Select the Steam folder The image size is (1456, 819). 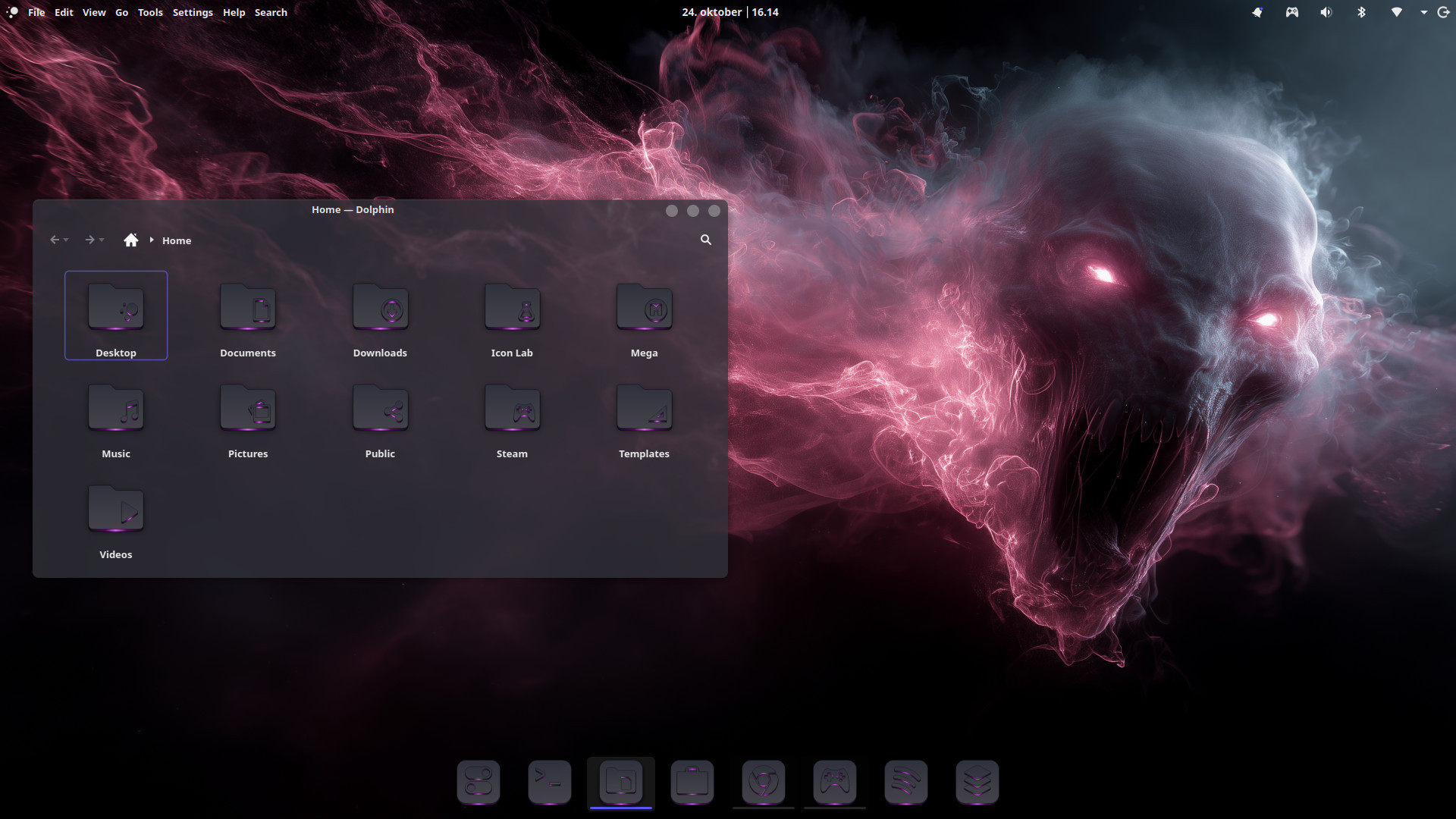point(512,418)
